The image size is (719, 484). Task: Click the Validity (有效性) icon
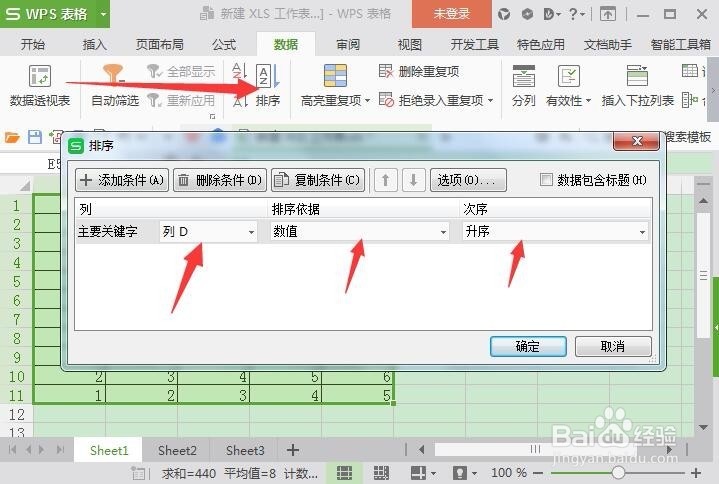[x=569, y=76]
